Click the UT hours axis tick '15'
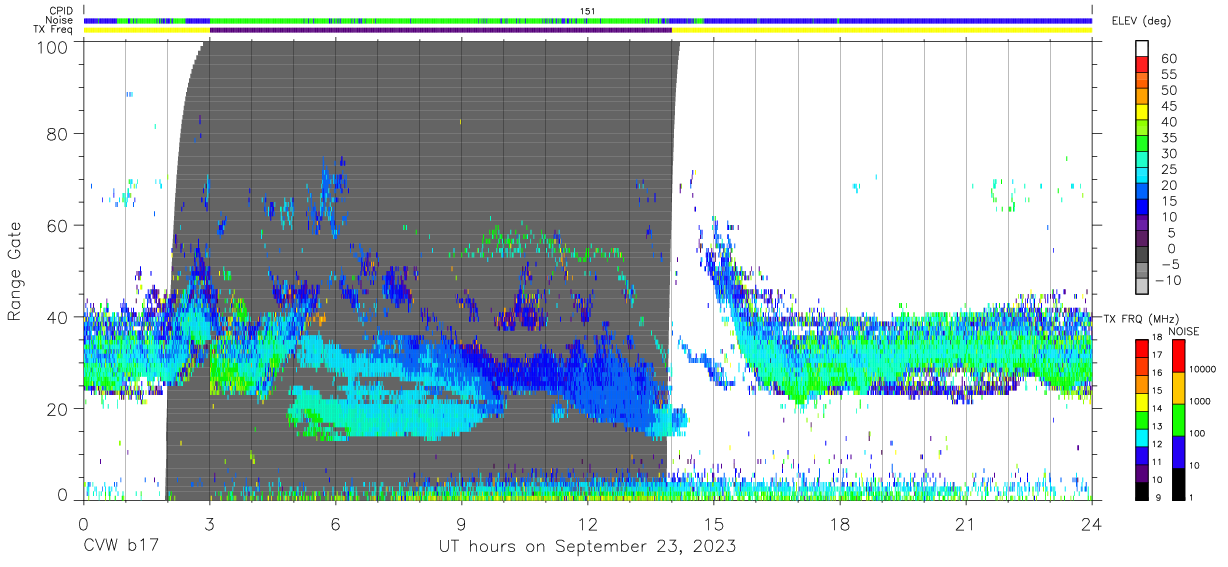The height and width of the screenshot is (567, 1228). click(714, 523)
